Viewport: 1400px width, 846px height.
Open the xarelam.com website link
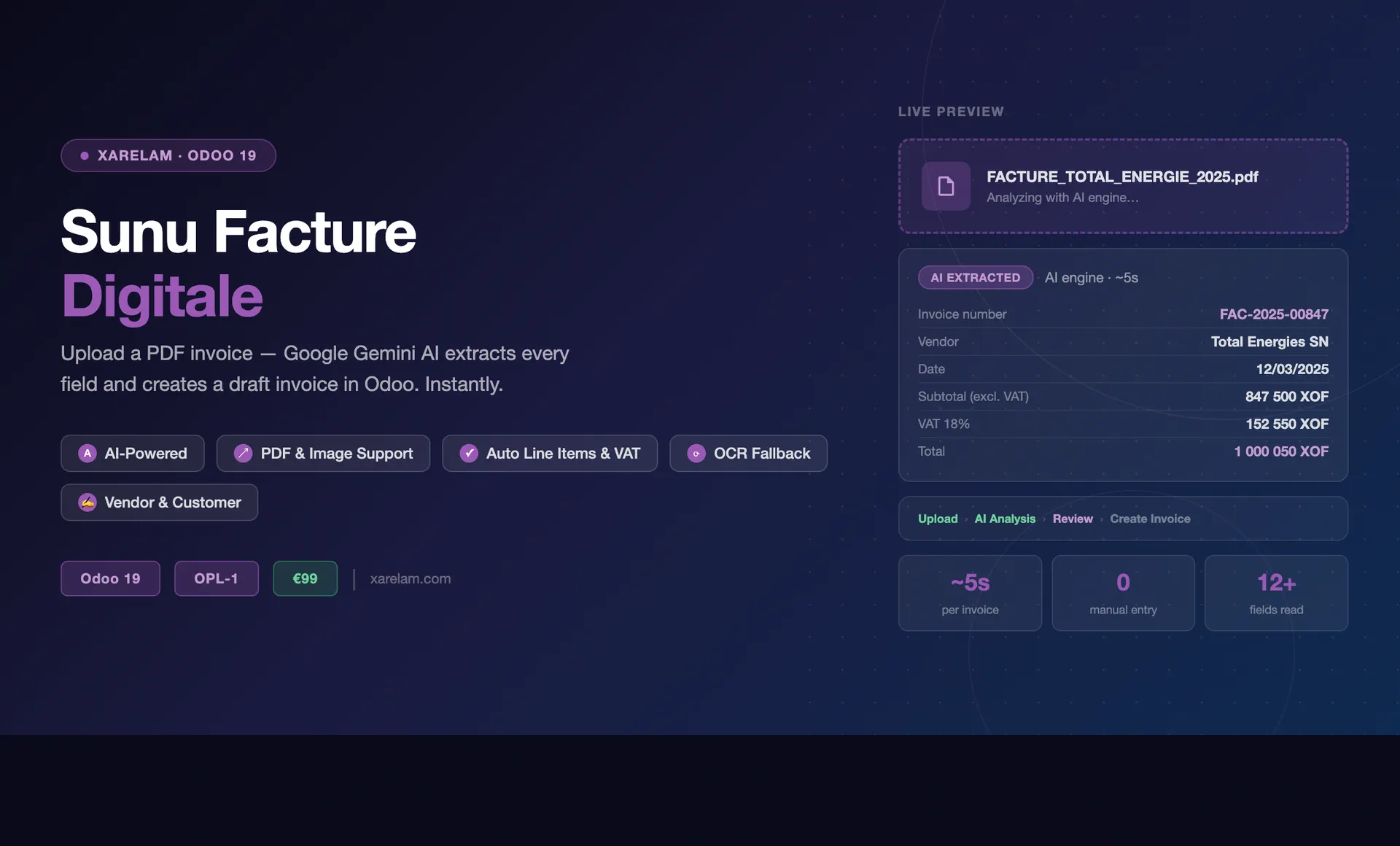pyautogui.click(x=410, y=578)
